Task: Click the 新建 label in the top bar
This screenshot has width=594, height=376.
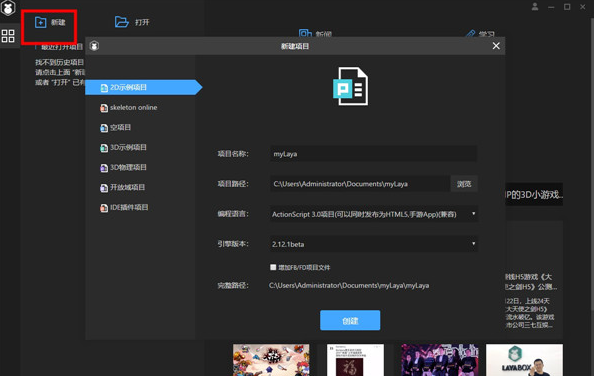Action: pyautogui.click(x=58, y=22)
